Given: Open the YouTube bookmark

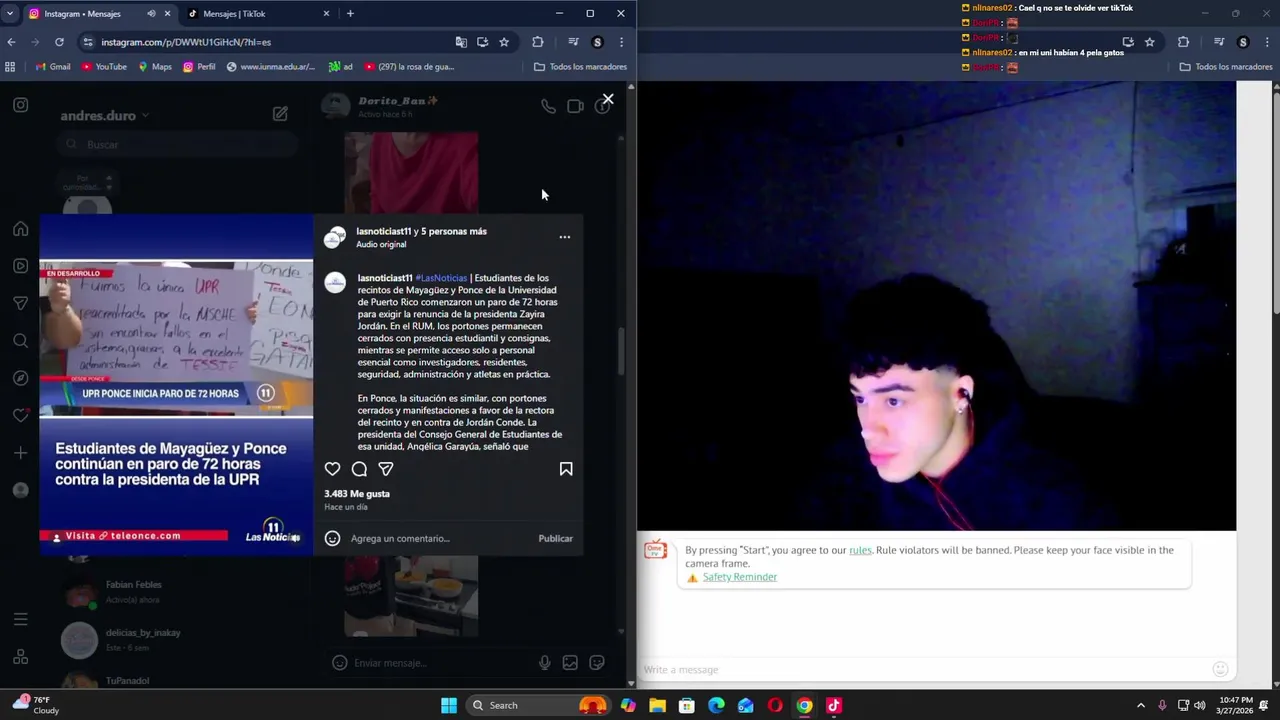Looking at the screenshot, I should pos(104,67).
